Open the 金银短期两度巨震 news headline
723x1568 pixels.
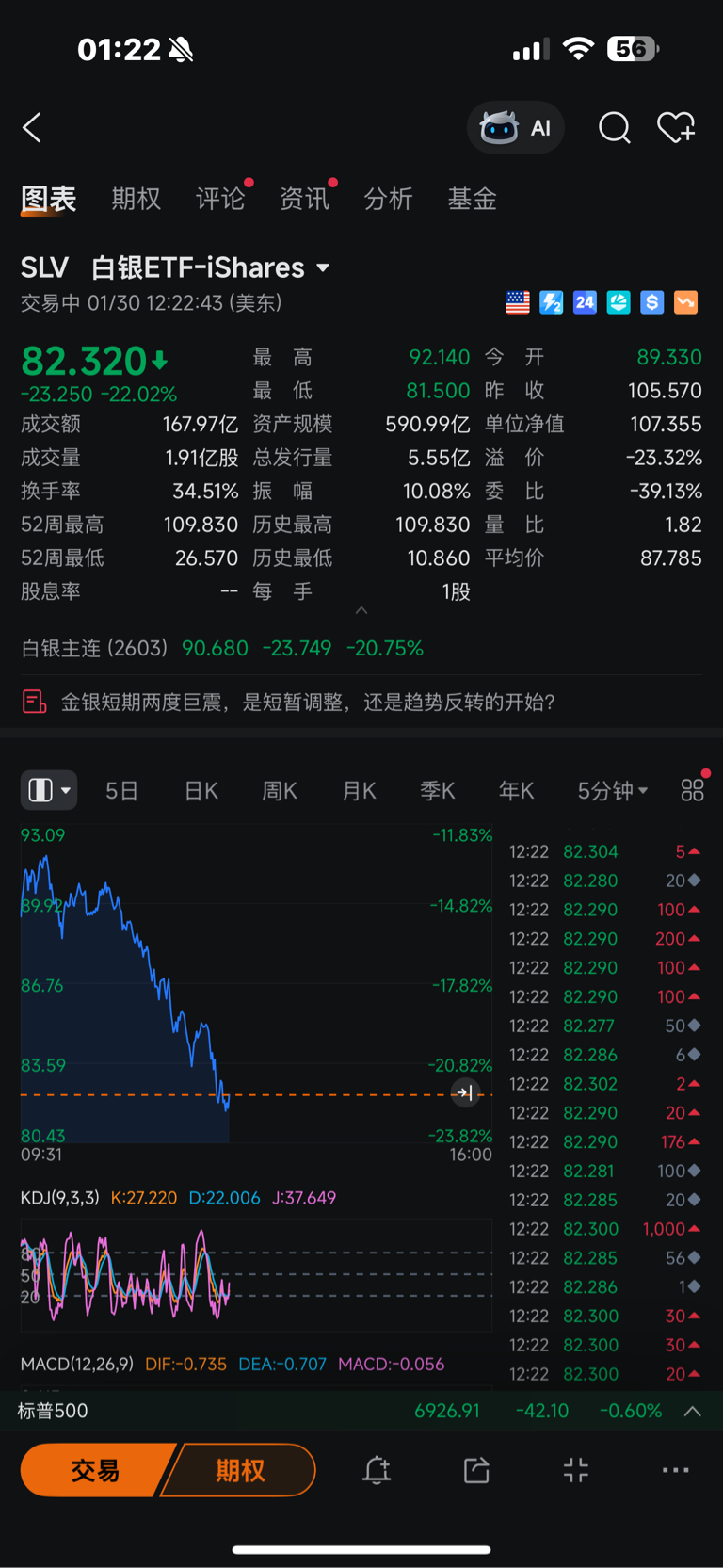tap(308, 702)
